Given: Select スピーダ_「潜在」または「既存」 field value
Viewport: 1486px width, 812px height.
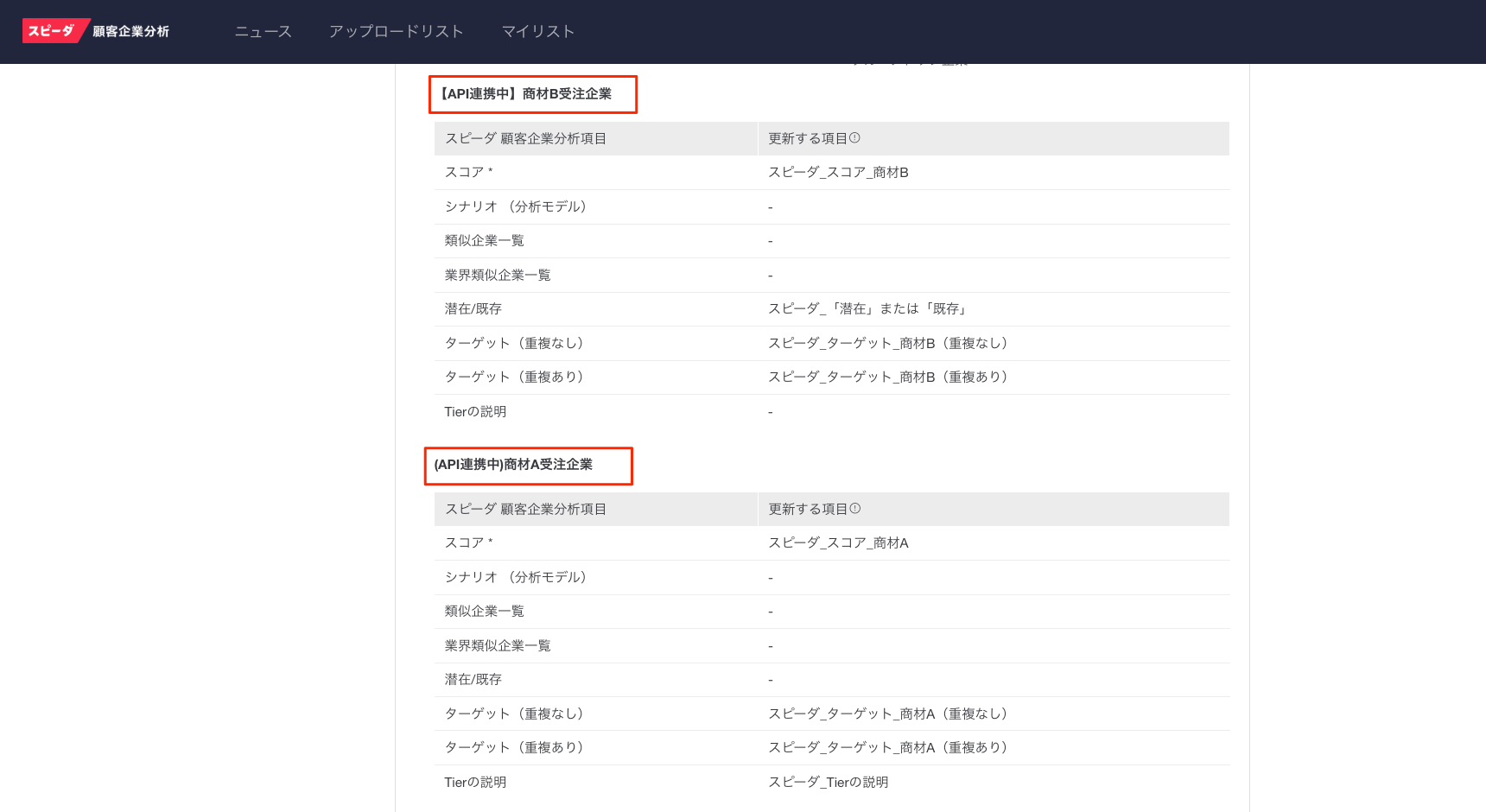Looking at the screenshot, I should 868,309.
